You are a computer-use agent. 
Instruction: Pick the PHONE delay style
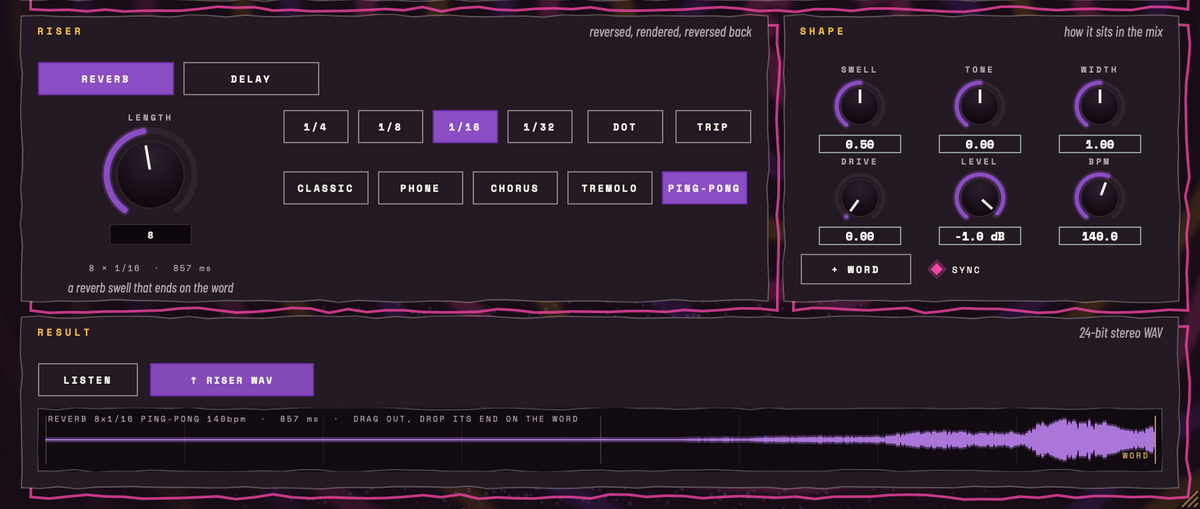(x=420, y=188)
